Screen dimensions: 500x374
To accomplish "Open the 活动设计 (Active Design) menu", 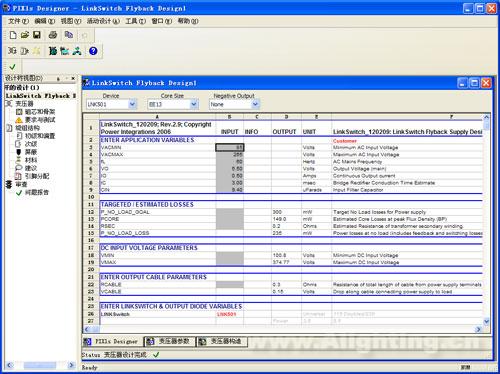I will pyautogui.click(x=103, y=21).
